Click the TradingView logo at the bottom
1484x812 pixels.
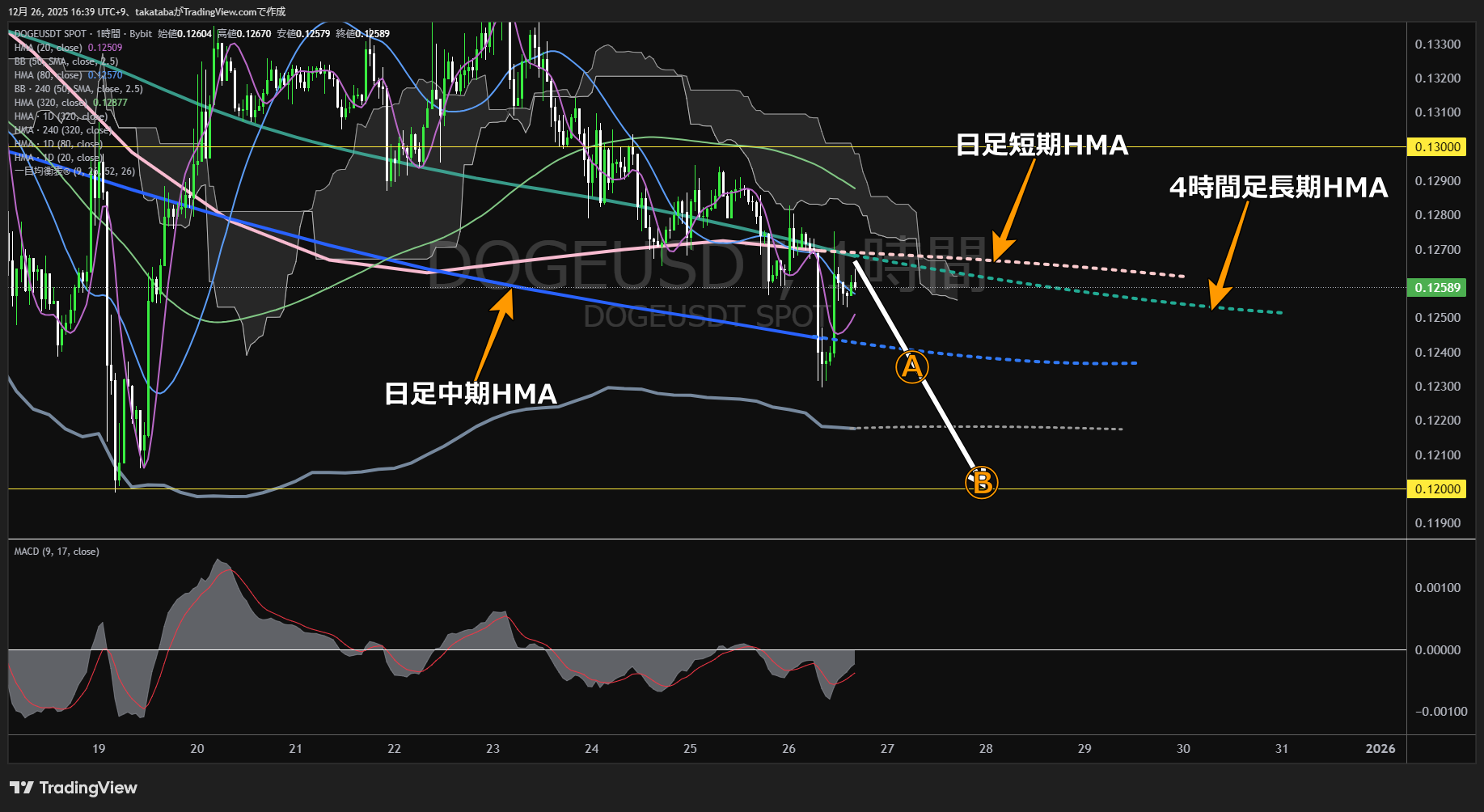pos(74,788)
